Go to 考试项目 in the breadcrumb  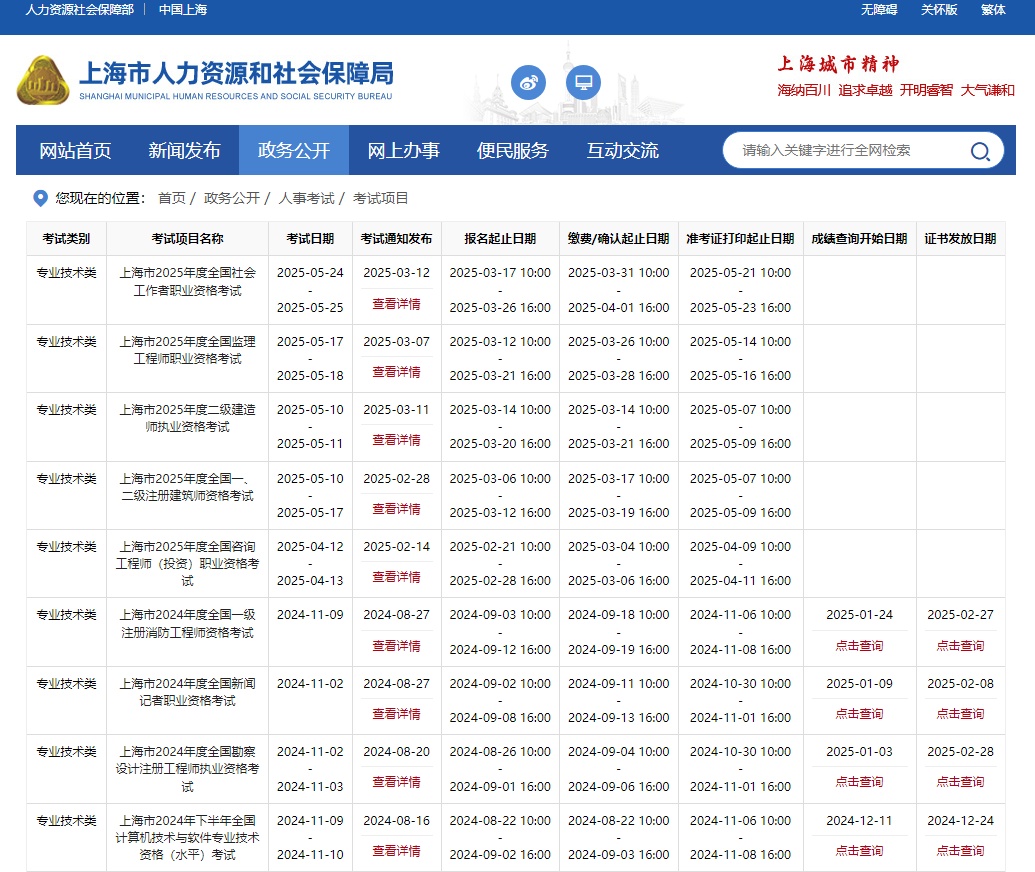(x=381, y=198)
